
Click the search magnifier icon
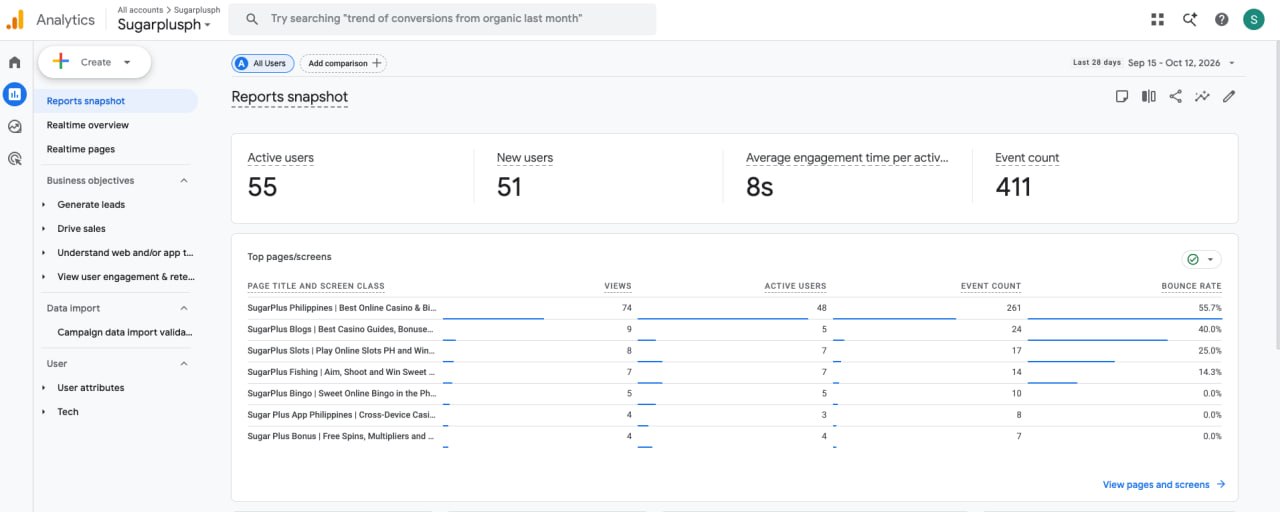[x=252, y=19]
